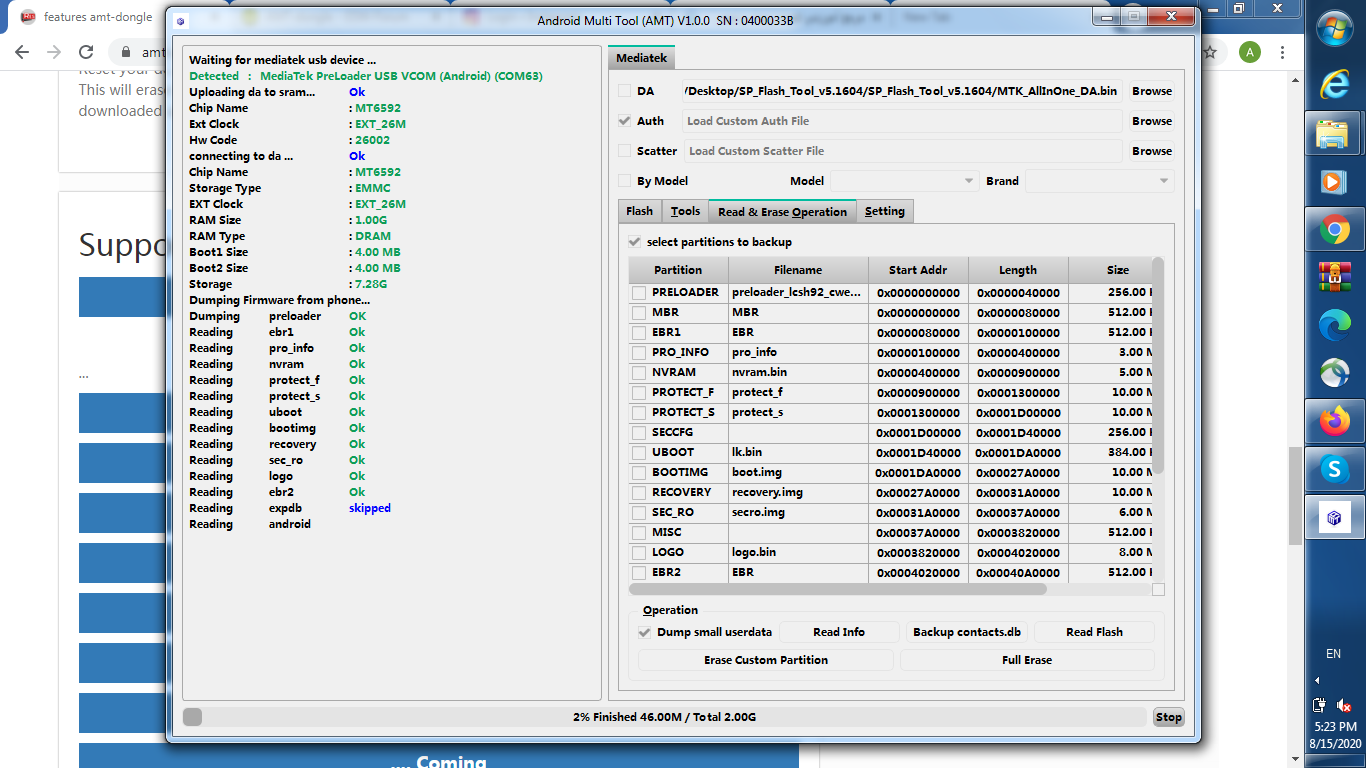Click the power/network tray icon
This screenshot has height=768, width=1366.
click(1320, 705)
